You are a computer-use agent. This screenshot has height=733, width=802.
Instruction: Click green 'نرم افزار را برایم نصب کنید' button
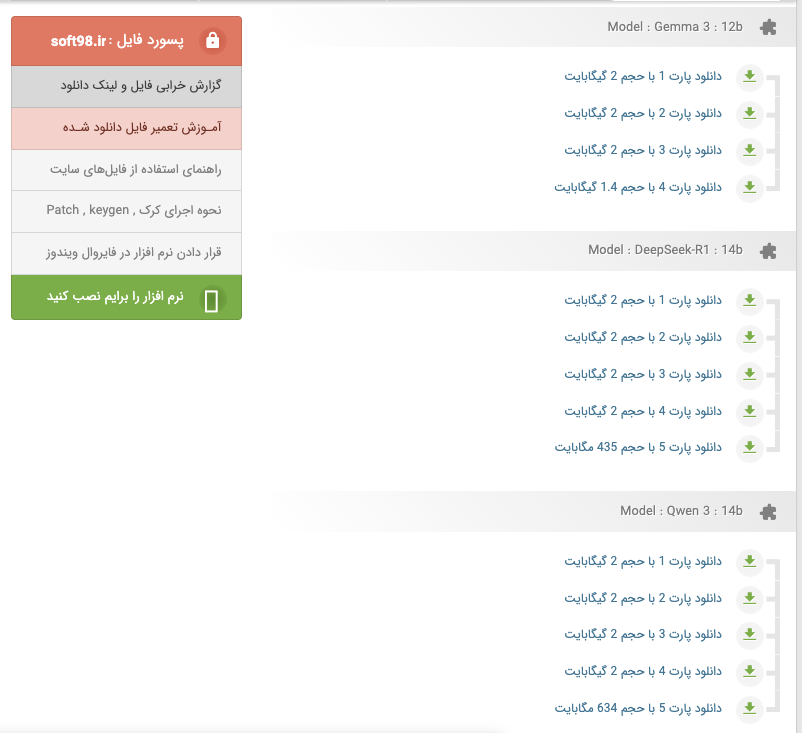(x=126, y=298)
